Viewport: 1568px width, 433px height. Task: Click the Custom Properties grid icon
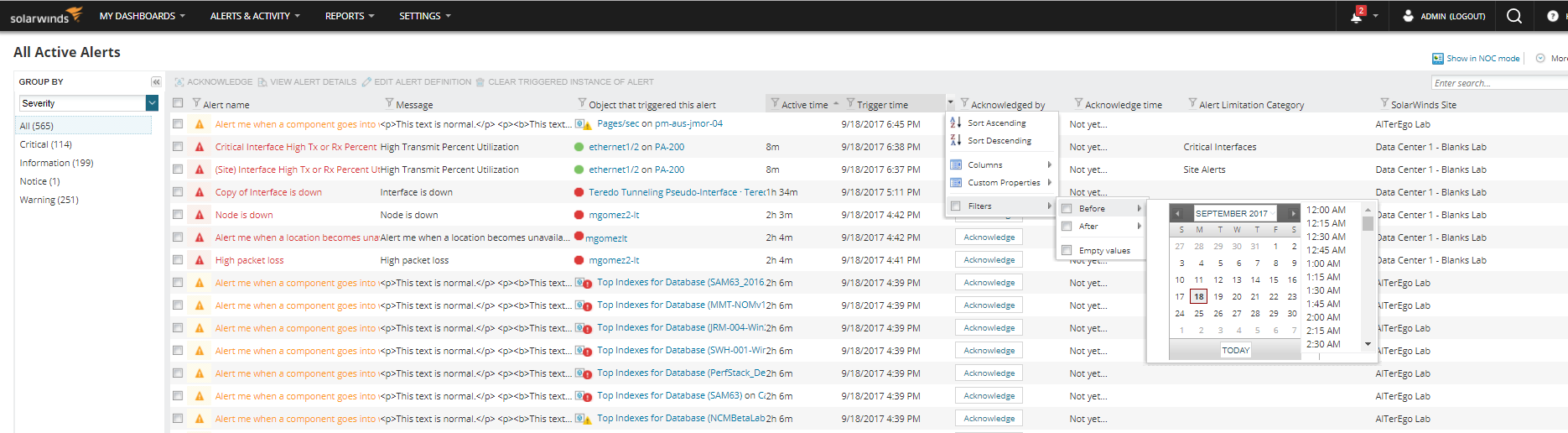[x=955, y=182]
